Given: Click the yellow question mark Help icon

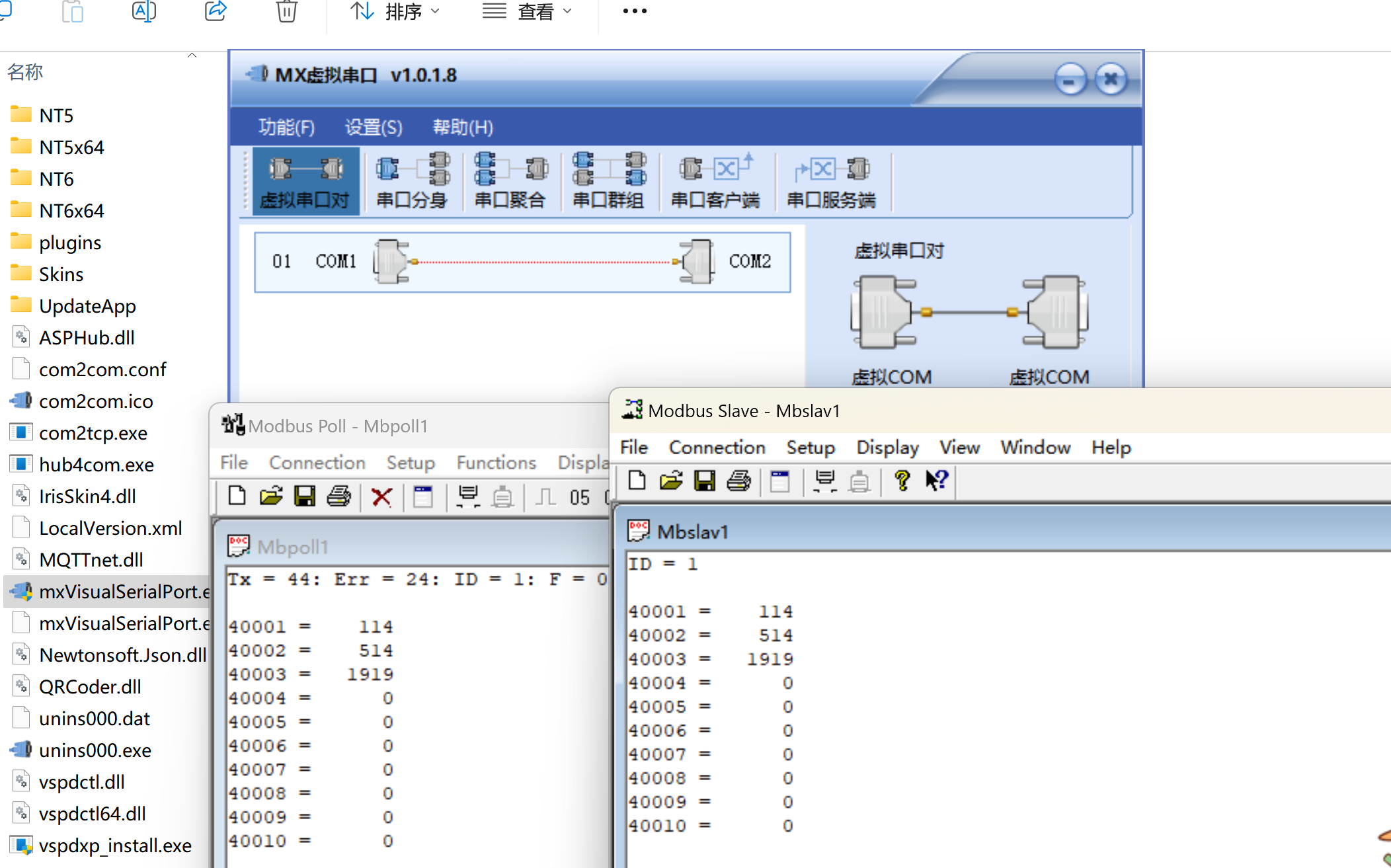Looking at the screenshot, I should point(902,481).
